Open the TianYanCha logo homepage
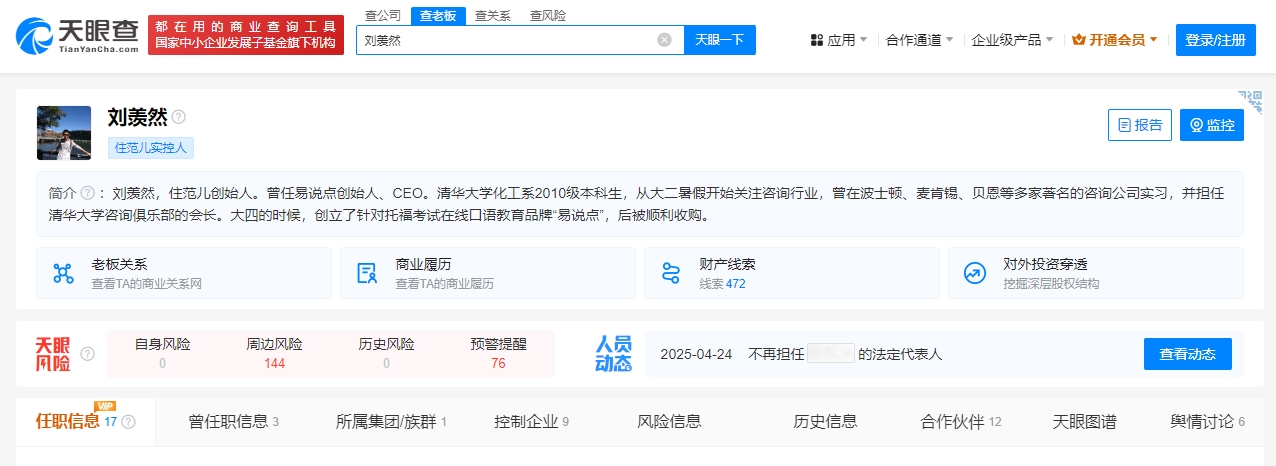Image resolution: width=1276 pixels, height=466 pixels. [77, 35]
